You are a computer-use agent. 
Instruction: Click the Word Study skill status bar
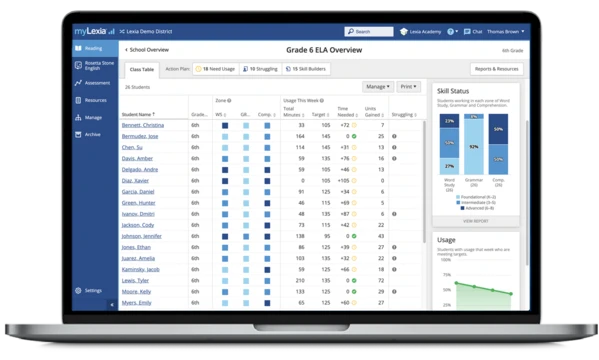point(449,144)
